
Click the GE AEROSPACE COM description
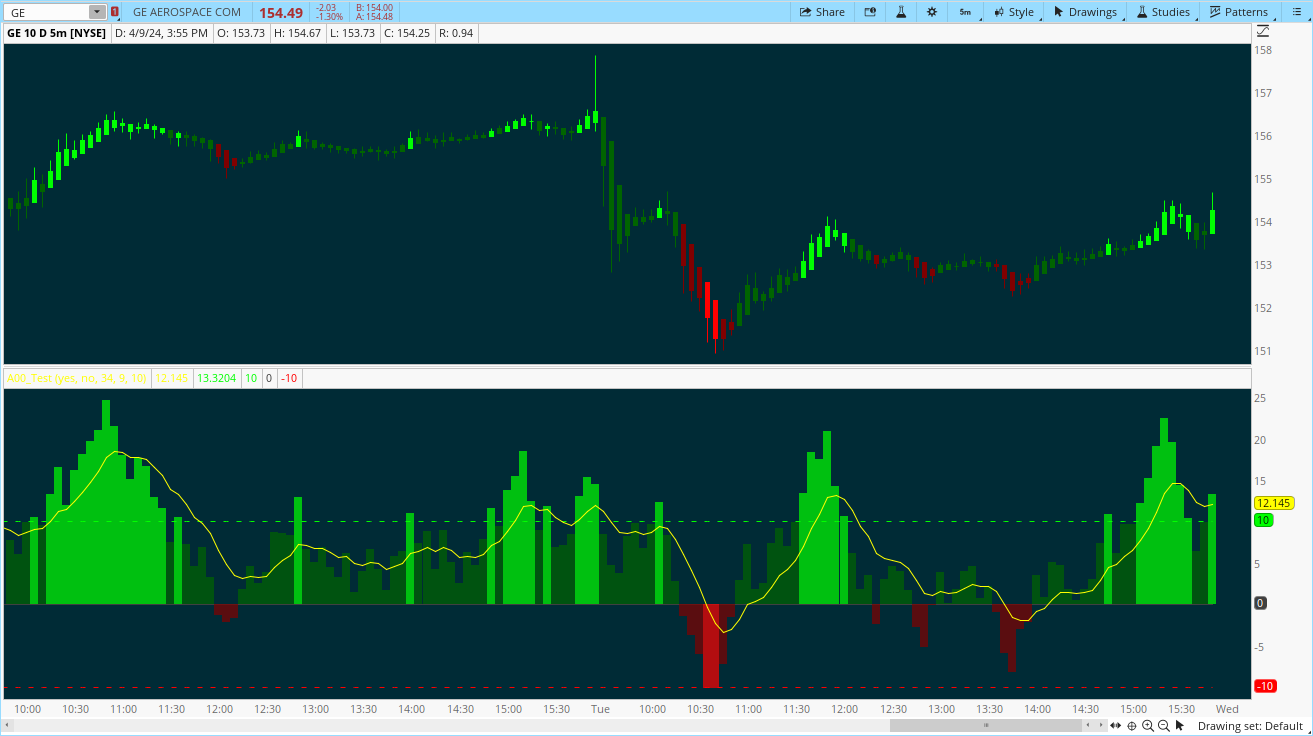[187, 12]
